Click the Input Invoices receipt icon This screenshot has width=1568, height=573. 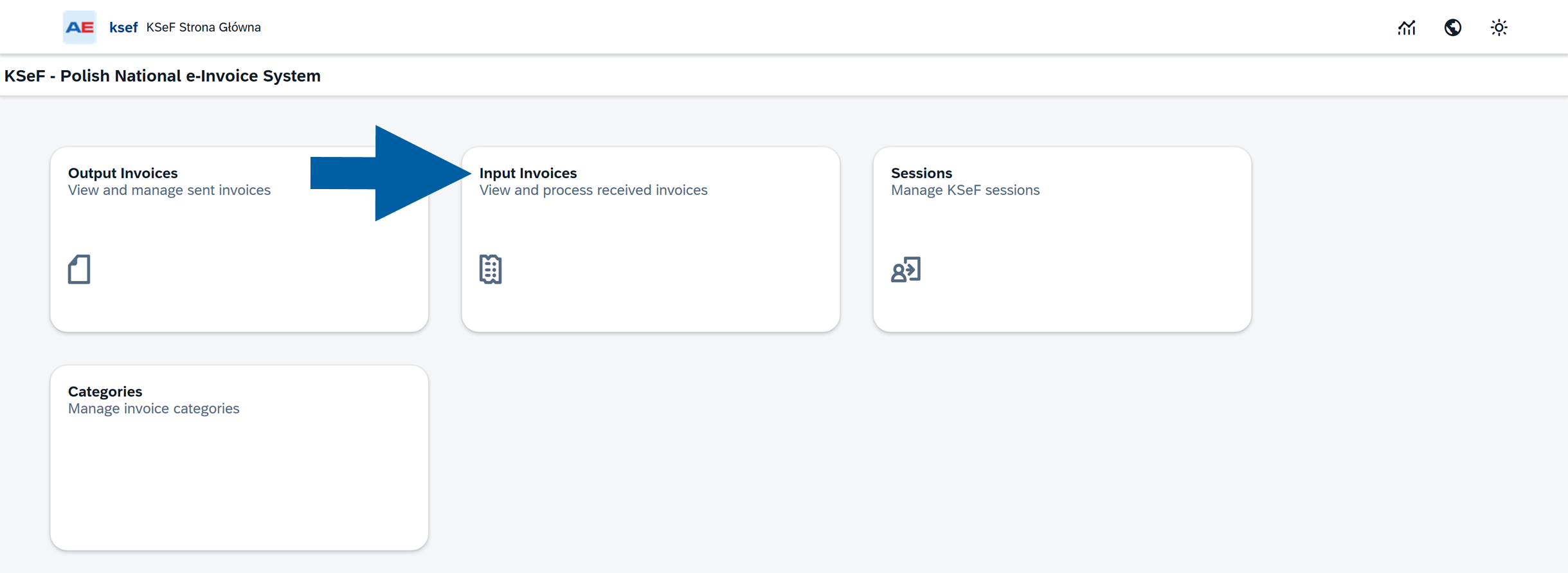[491, 269]
